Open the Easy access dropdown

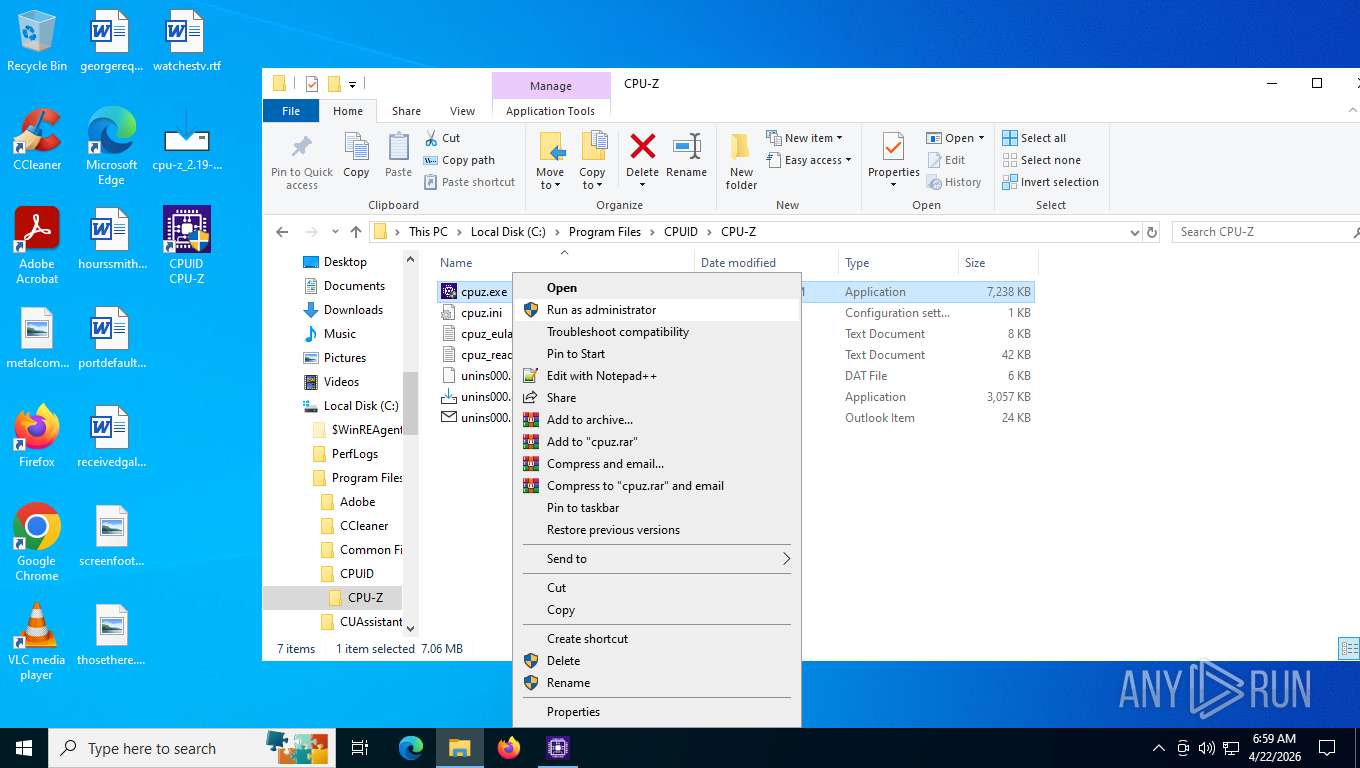809,160
